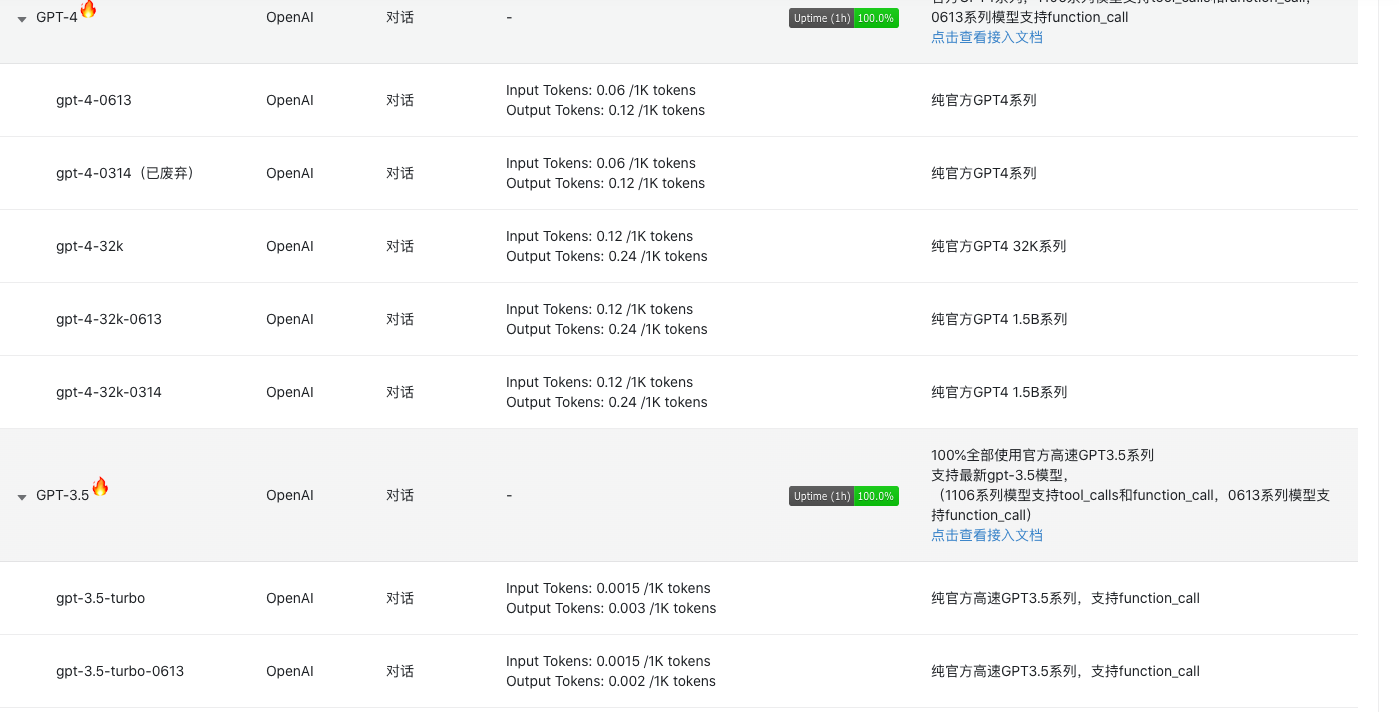Click the GPT-4 group title text
The image size is (1399, 712).
[x=56, y=18]
